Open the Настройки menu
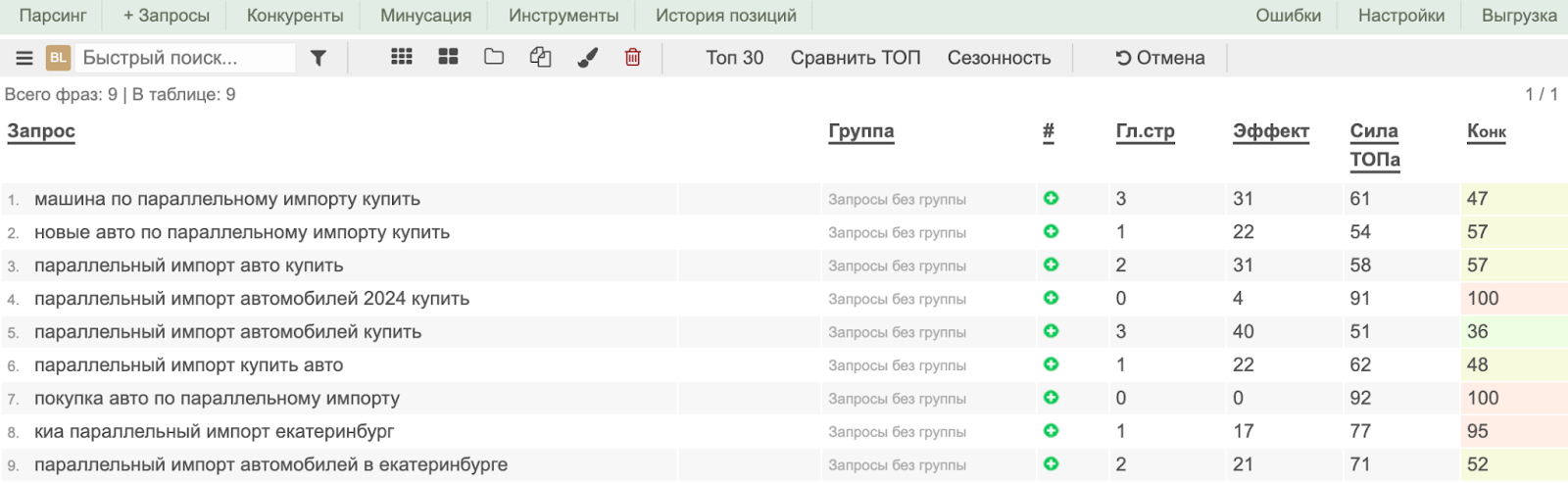The width and height of the screenshot is (1568, 483). click(1400, 16)
